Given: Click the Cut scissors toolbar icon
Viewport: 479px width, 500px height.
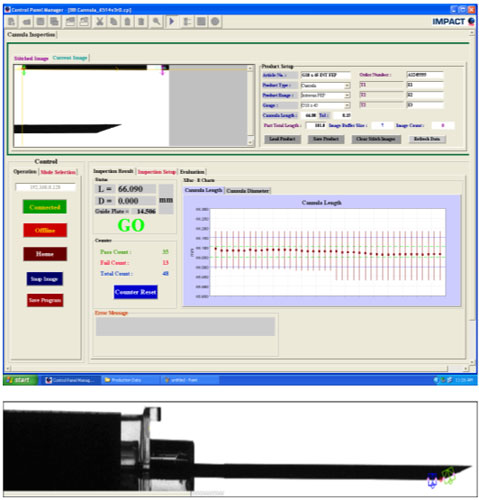Looking at the screenshot, I should [99, 22].
